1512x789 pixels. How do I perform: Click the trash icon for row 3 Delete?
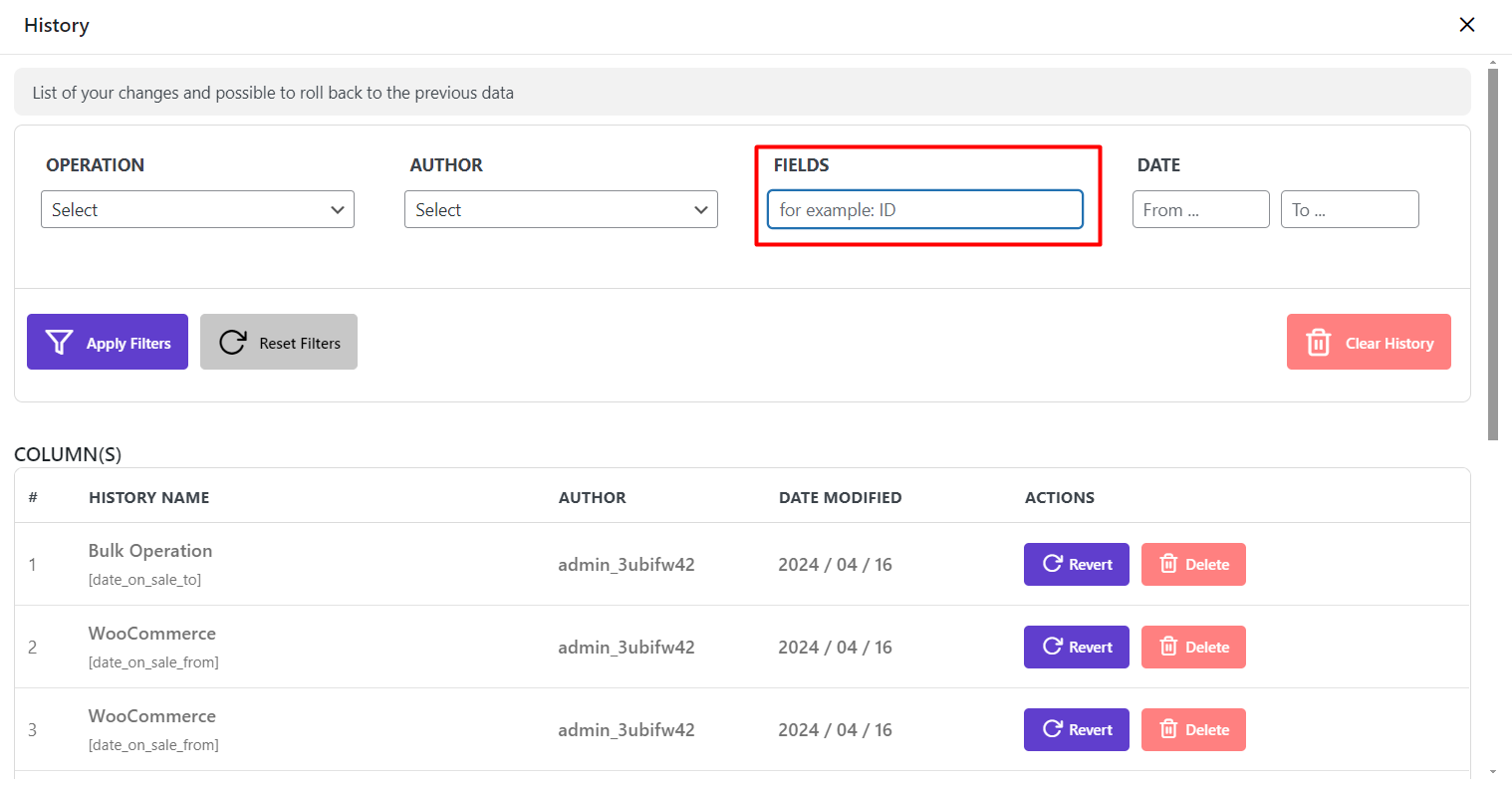pos(1169,729)
